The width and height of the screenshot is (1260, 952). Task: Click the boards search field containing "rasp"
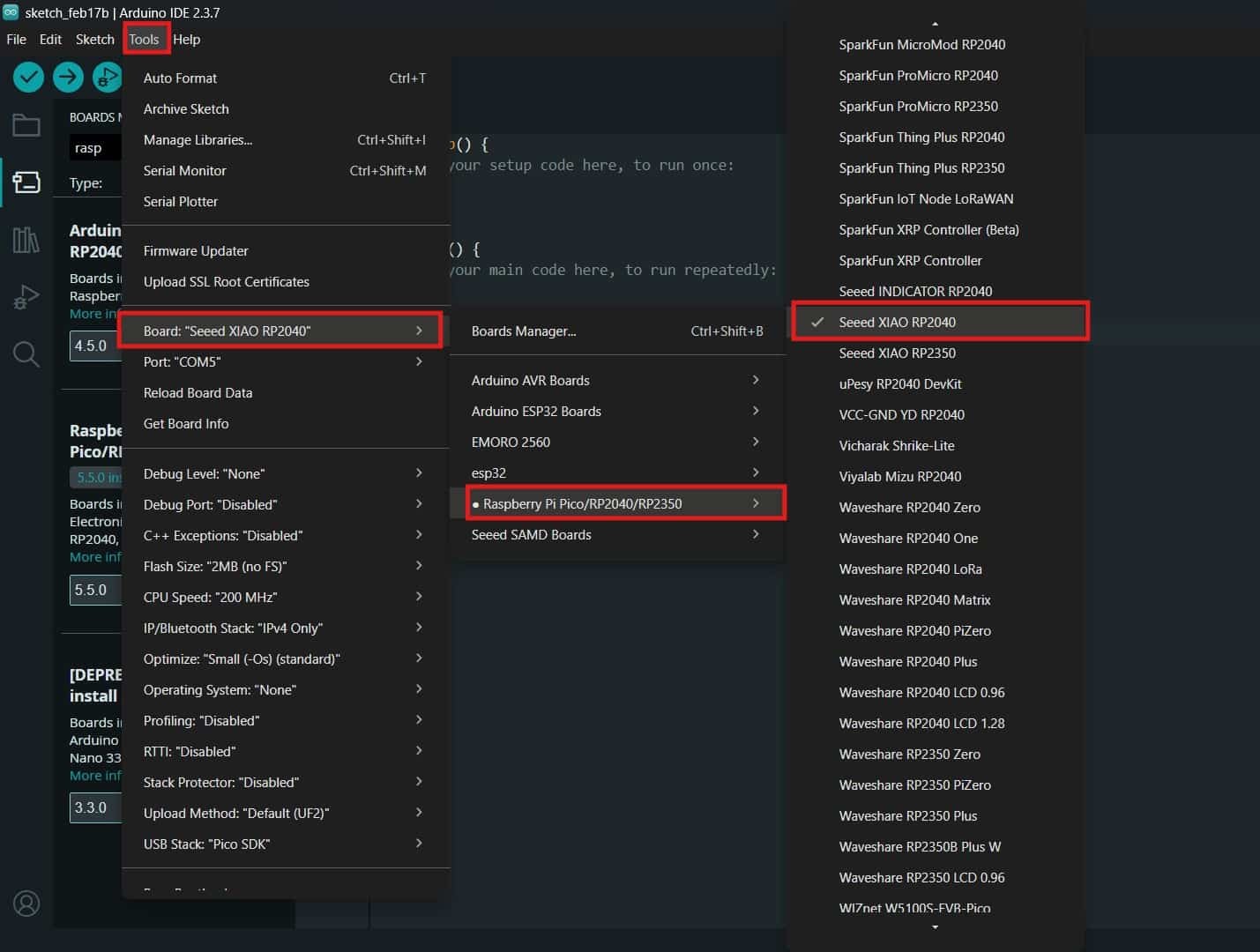click(95, 148)
